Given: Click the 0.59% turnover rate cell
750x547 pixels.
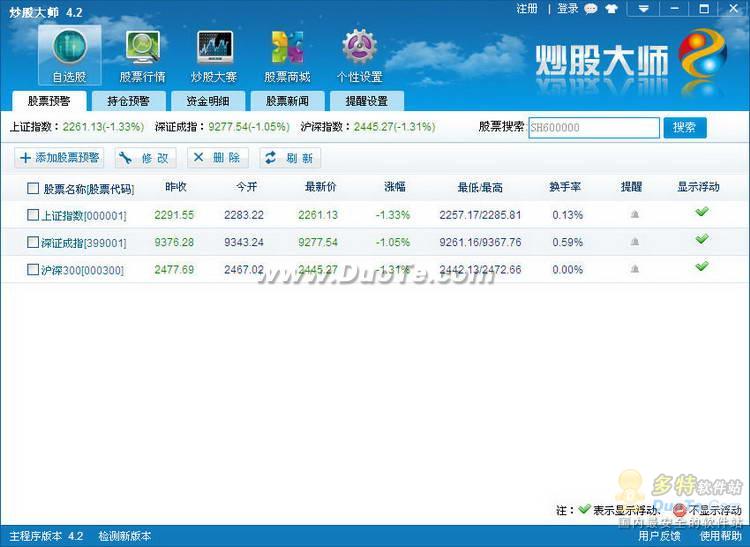Looking at the screenshot, I should coord(567,242).
